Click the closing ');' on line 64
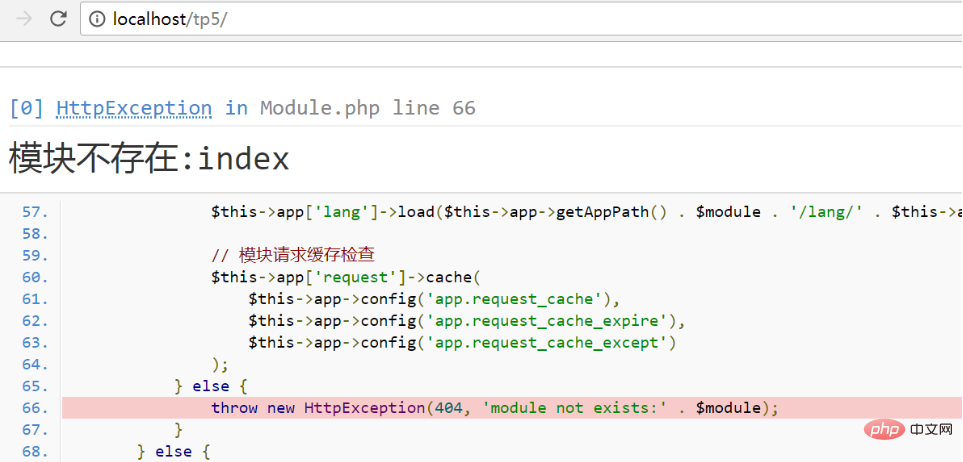The image size is (963, 462). tap(220, 365)
